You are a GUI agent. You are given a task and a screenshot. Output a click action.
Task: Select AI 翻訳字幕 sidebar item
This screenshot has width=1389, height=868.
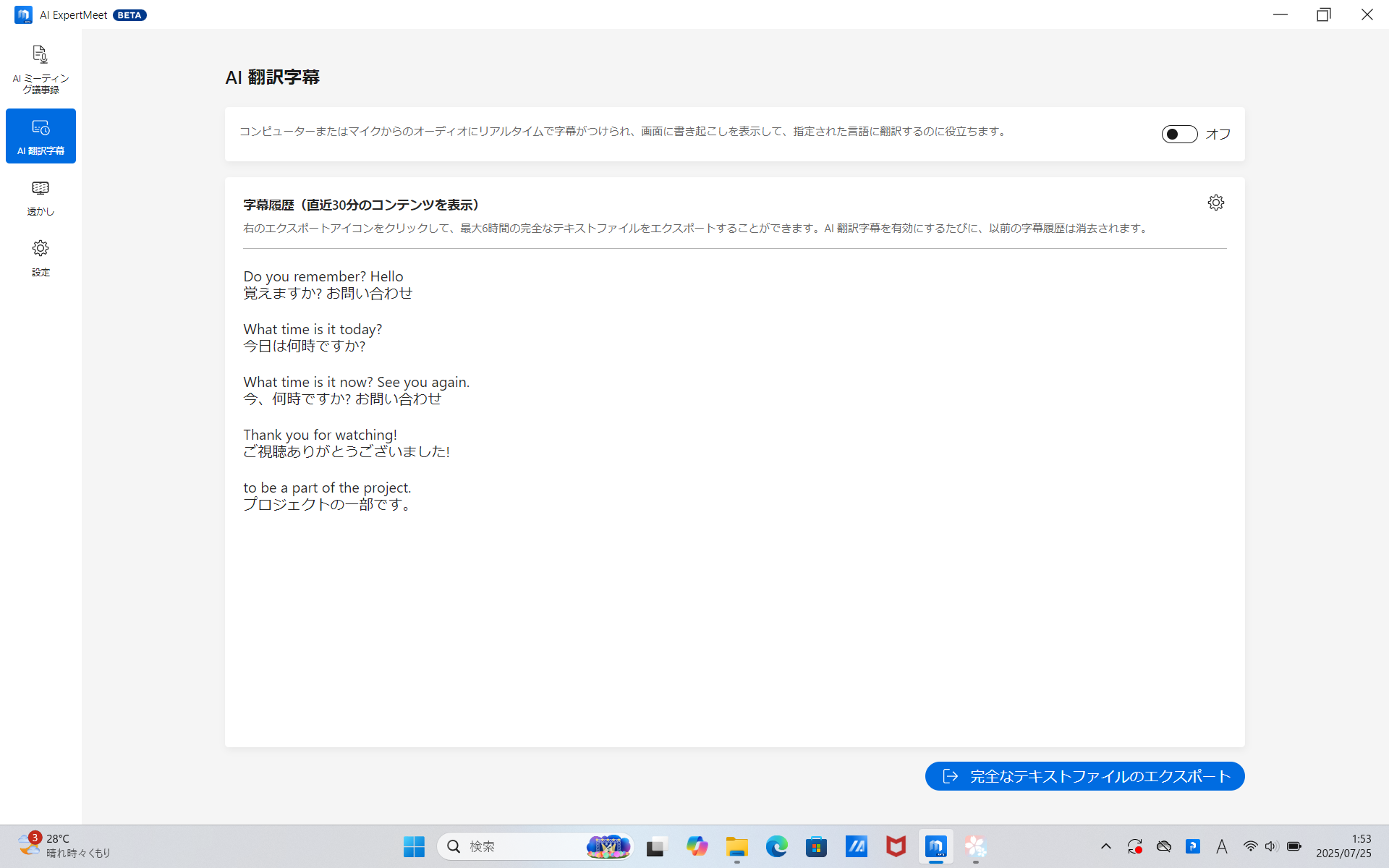(41, 136)
